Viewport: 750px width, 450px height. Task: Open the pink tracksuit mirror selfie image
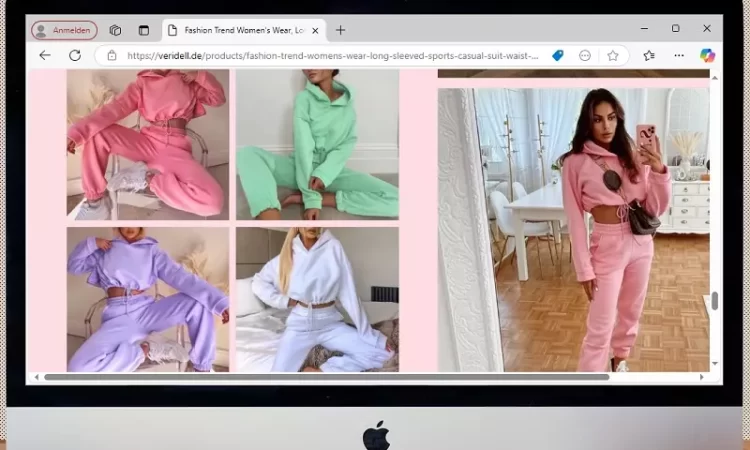coord(574,230)
